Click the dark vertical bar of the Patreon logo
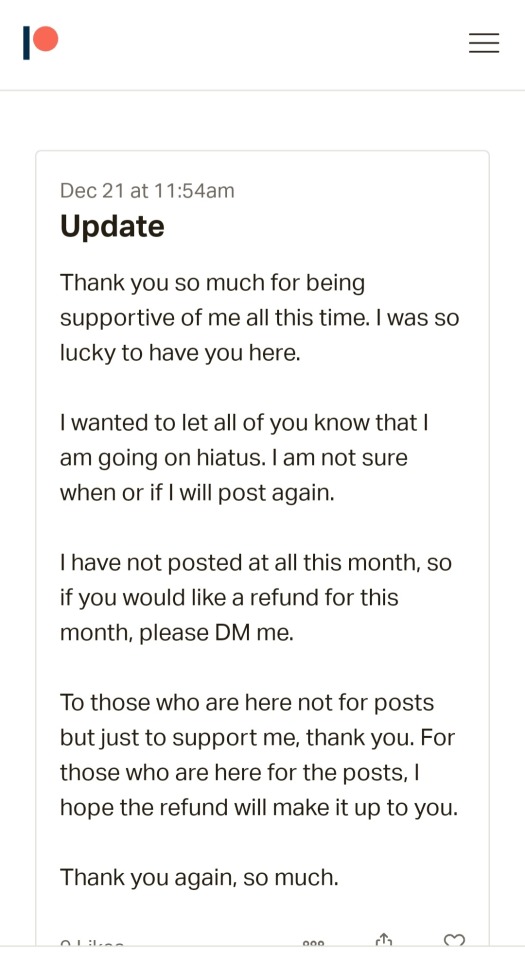 26,43
